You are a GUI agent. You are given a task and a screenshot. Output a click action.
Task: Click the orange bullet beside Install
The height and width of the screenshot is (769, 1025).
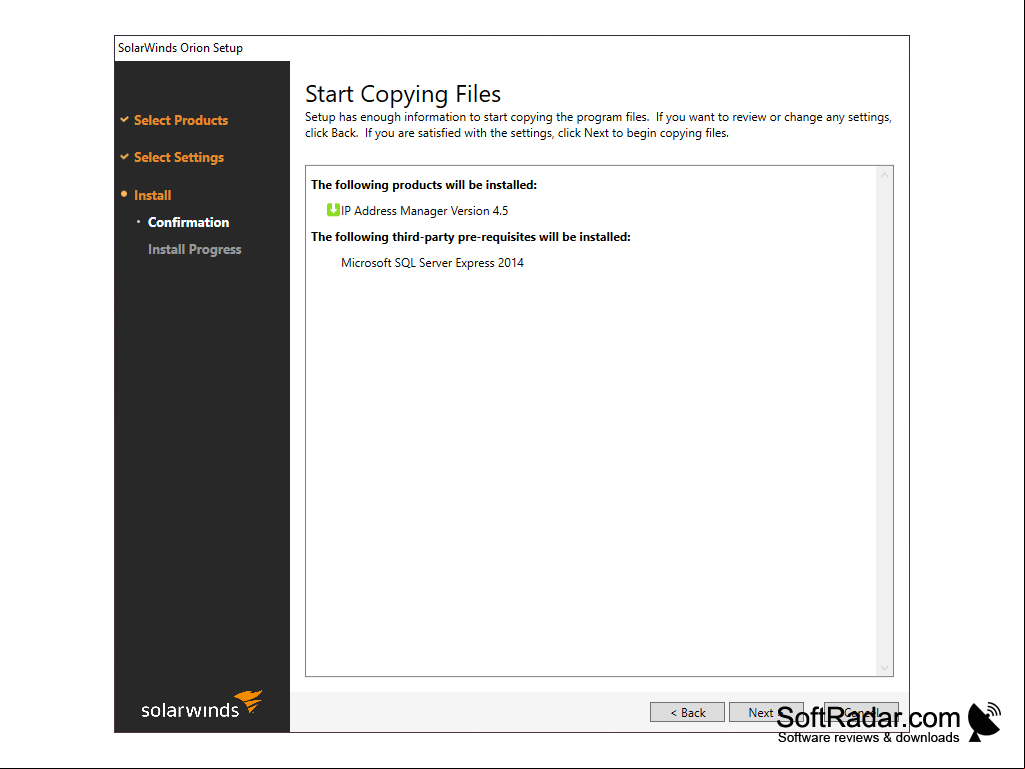pyautogui.click(x=124, y=194)
